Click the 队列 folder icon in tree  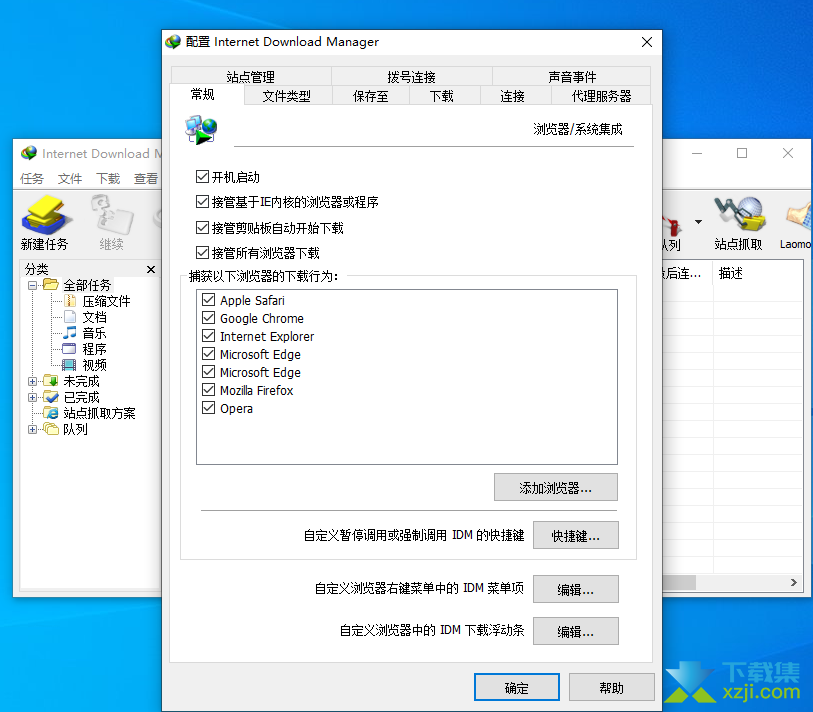[51, 429]
